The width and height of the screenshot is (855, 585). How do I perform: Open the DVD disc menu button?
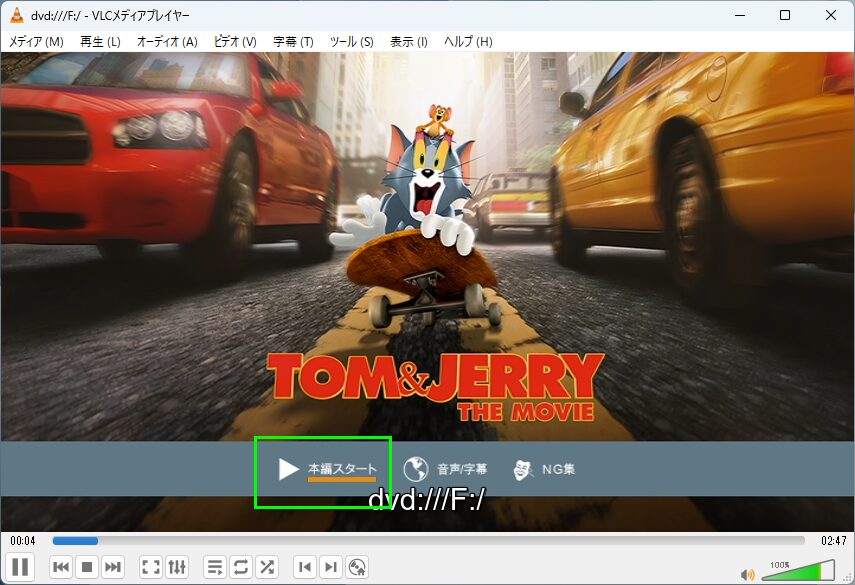[x=357, y=567]
